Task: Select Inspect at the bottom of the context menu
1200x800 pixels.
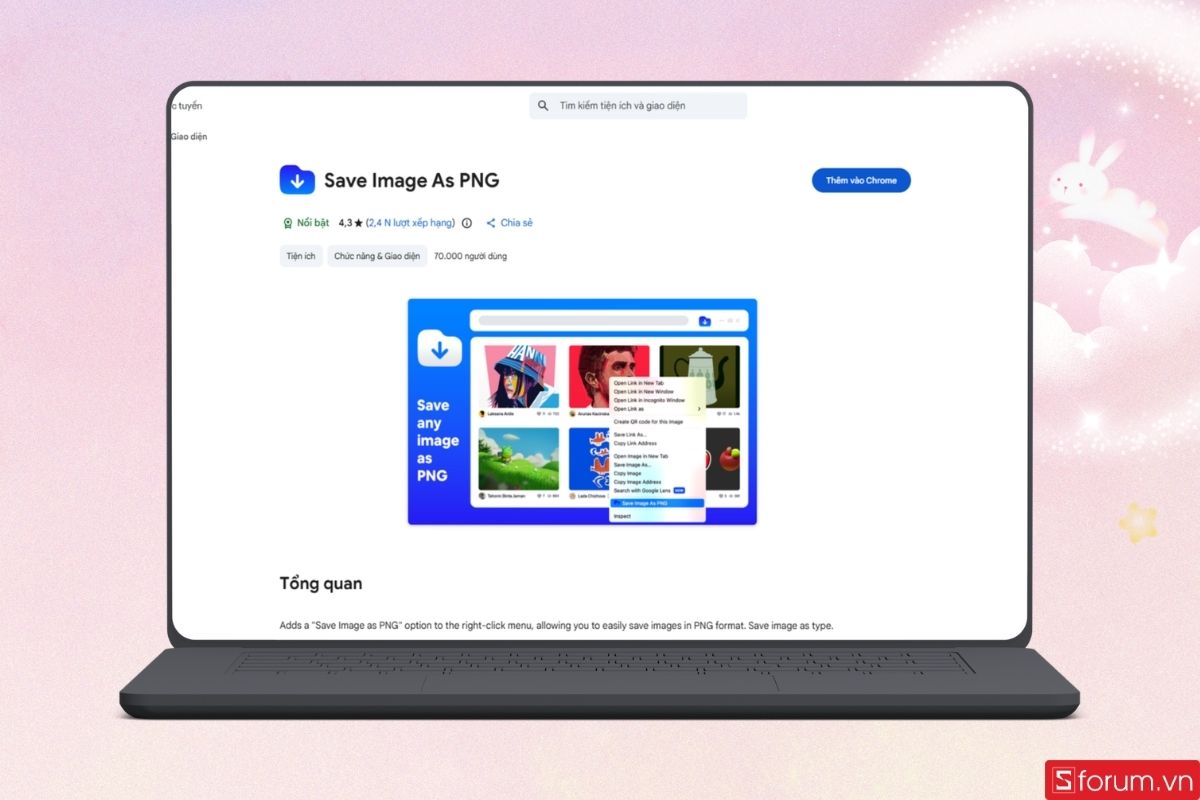Action: coord(624,516)
